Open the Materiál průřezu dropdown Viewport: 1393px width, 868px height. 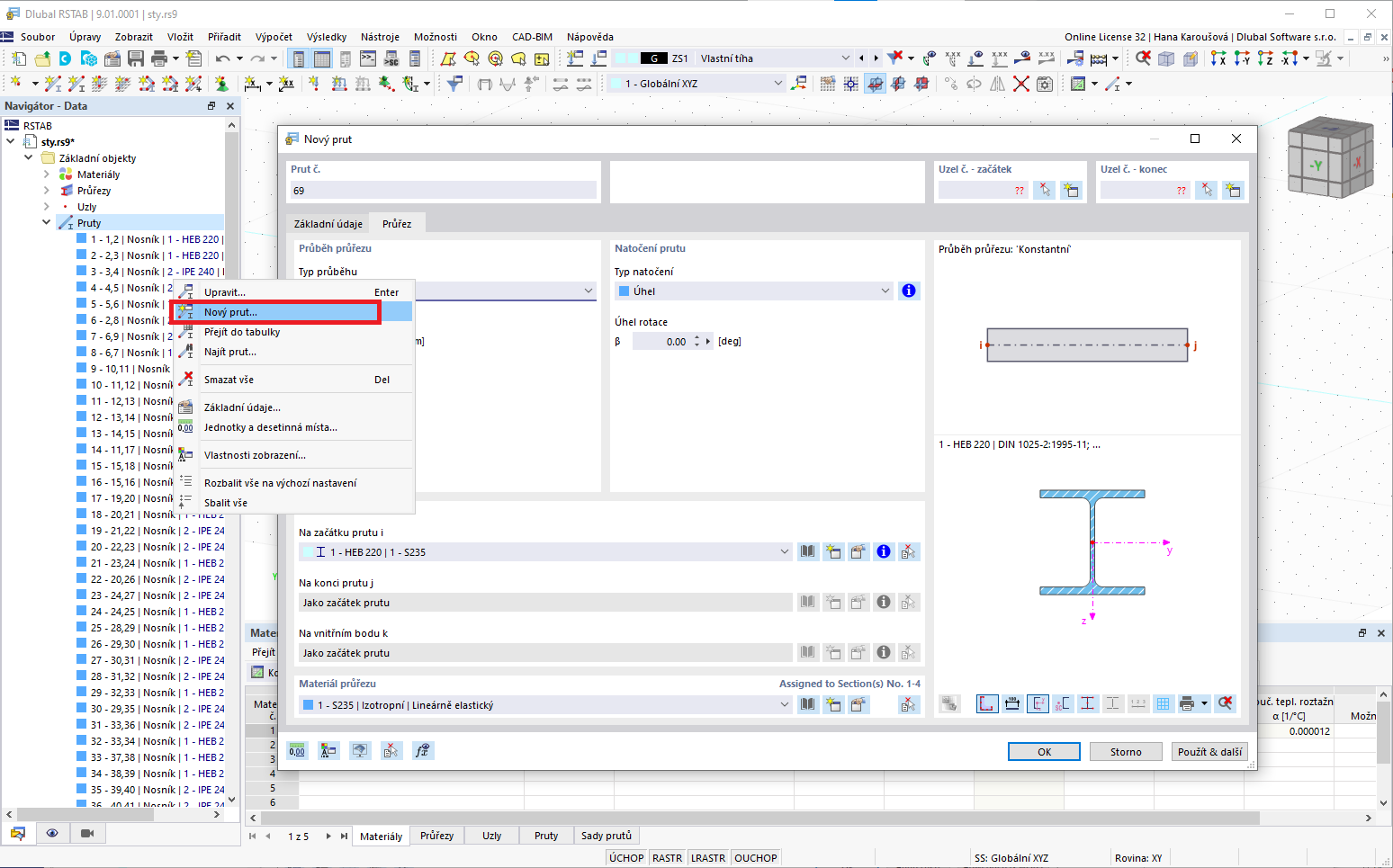click(x=545, y=704)
